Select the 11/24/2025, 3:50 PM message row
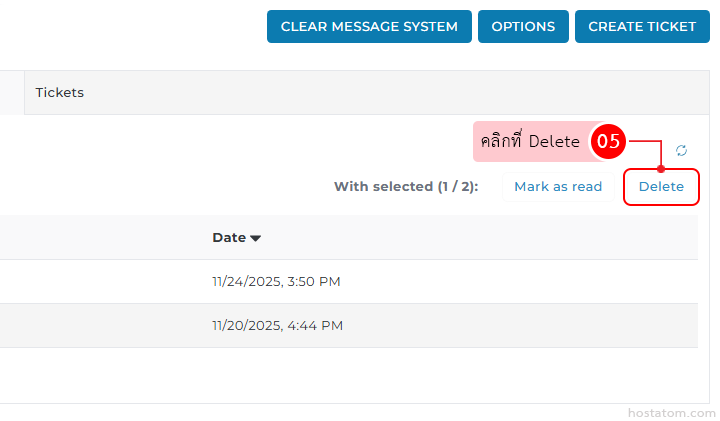Image resolution: width=720 pixels, height=421 pixels. pos(276,282)
